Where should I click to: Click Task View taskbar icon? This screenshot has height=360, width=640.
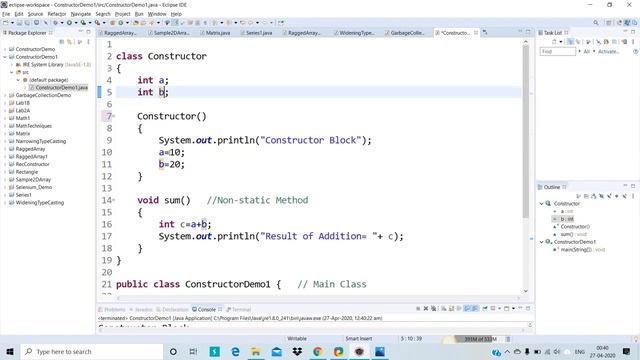[193, 351]
